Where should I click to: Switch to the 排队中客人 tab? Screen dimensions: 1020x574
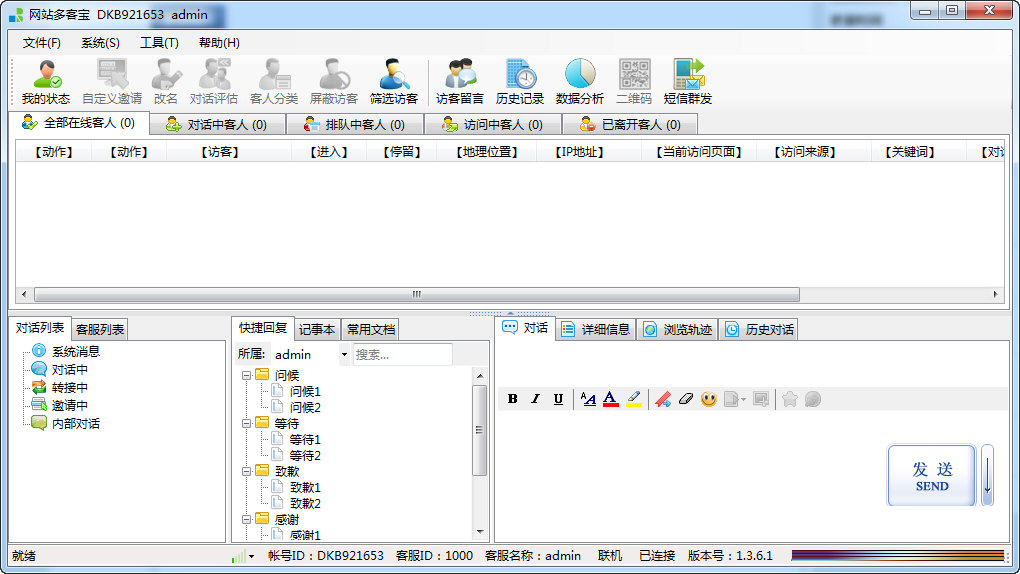tap(354, 125)
